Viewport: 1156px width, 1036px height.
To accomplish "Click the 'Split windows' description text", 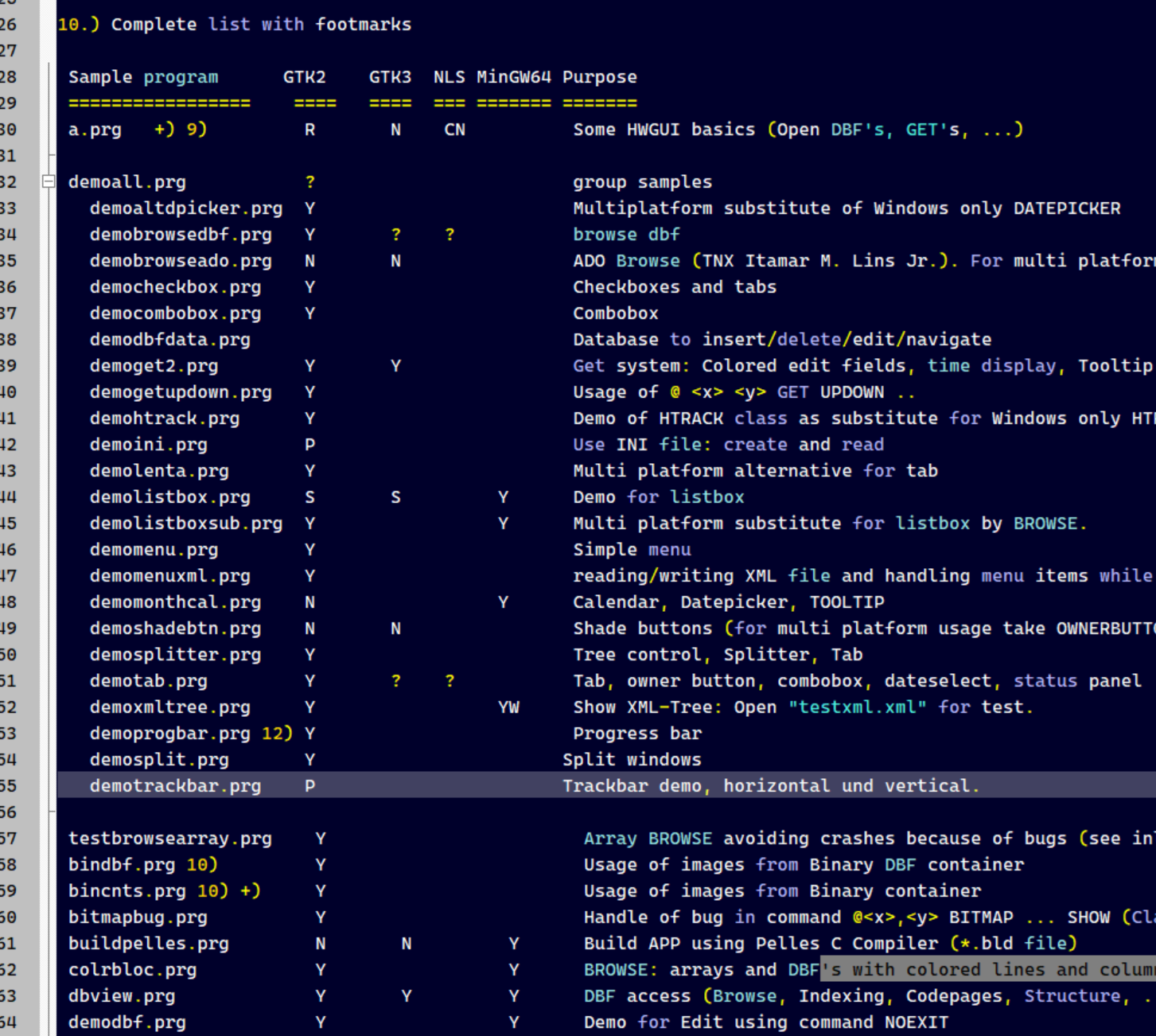I will (632, 759).
